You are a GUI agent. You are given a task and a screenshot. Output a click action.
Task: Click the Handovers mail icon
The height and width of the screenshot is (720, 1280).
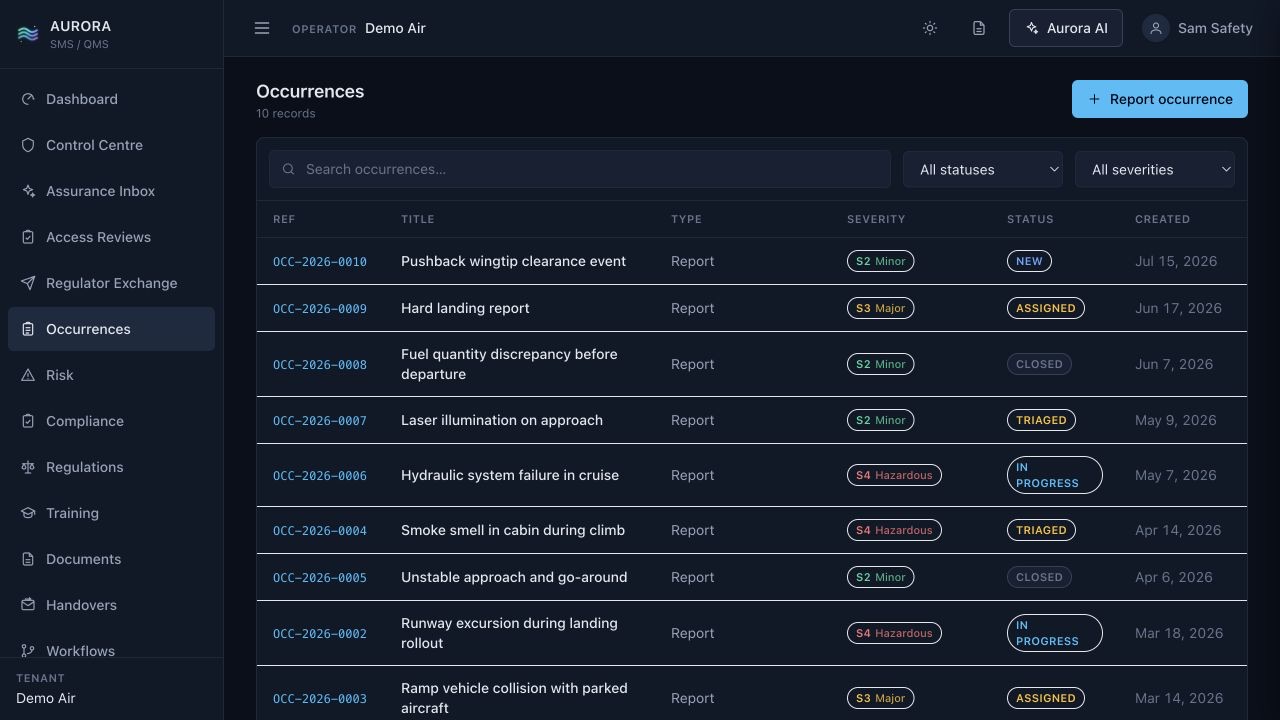click(28, 605)
